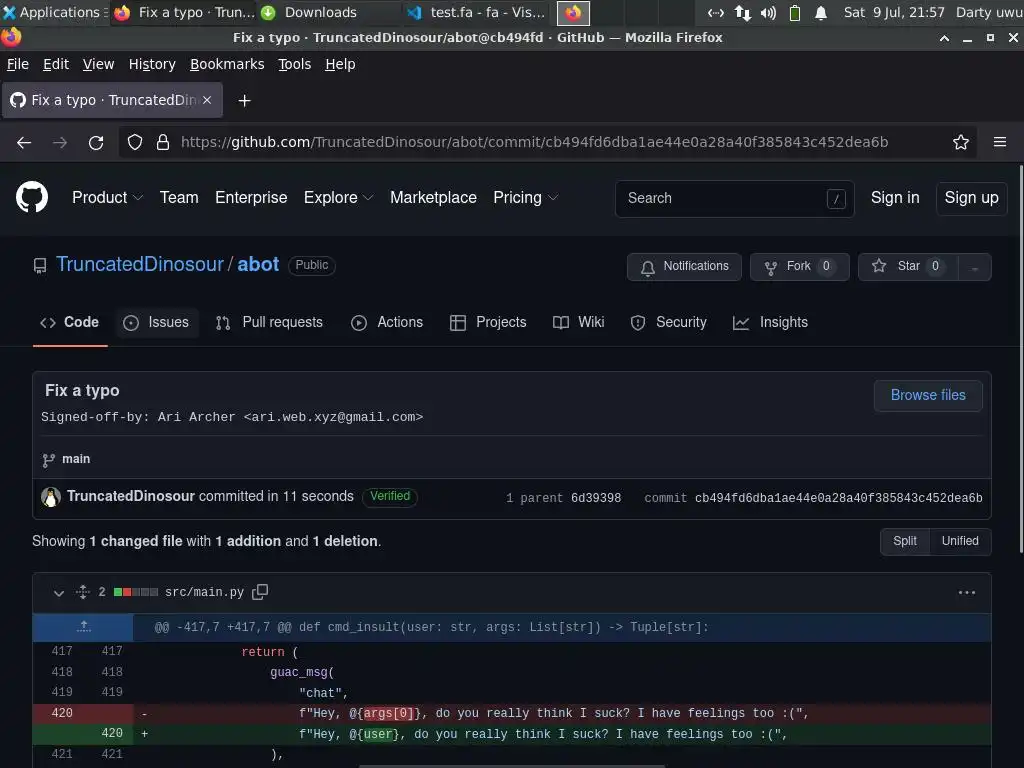Click the repository book icon
Image resolution: width=1024 pixels, height=768 pixels.
click(40, 265)
